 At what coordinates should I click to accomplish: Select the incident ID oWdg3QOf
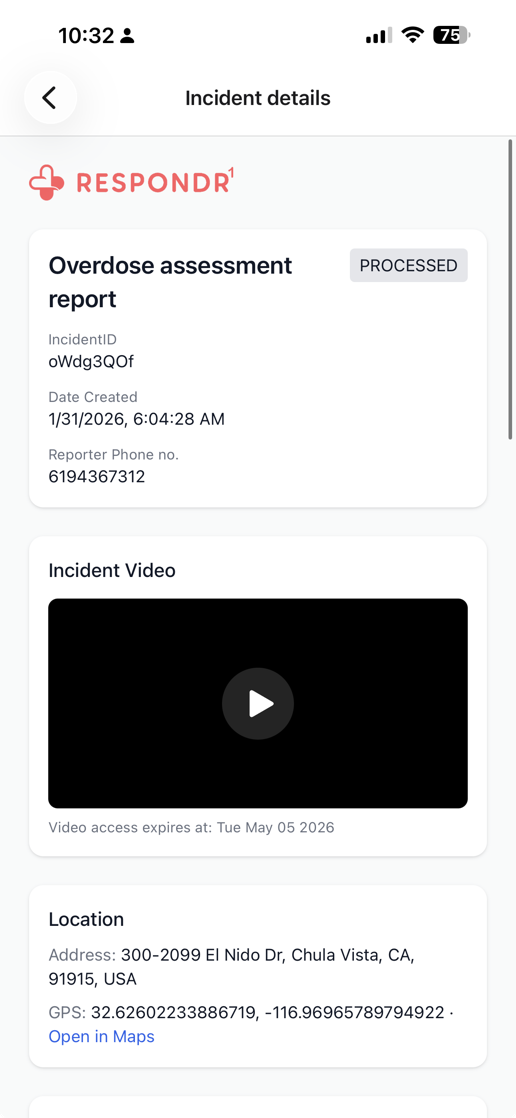point(91,361)
